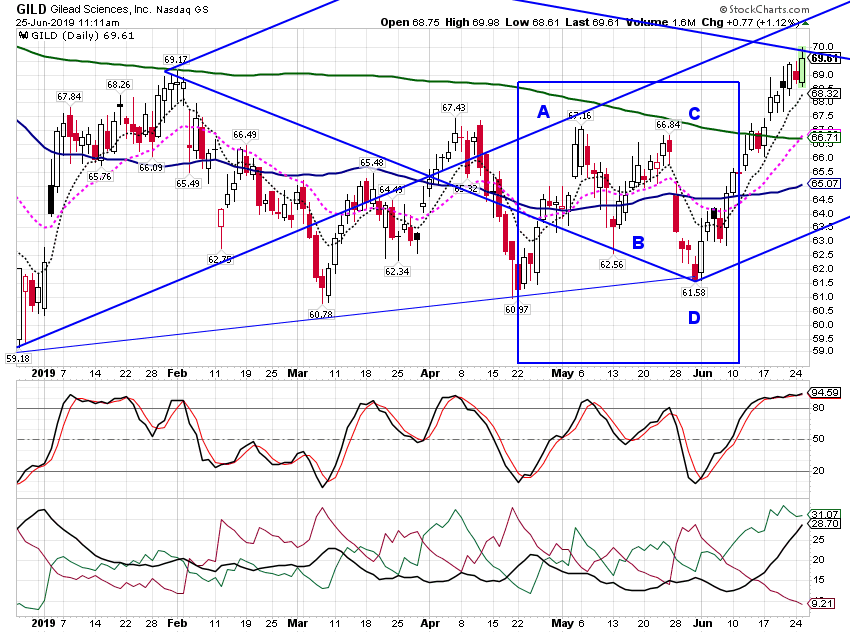Click the green up-arrow change indicator
850x633 pixels.
(805, 23)
